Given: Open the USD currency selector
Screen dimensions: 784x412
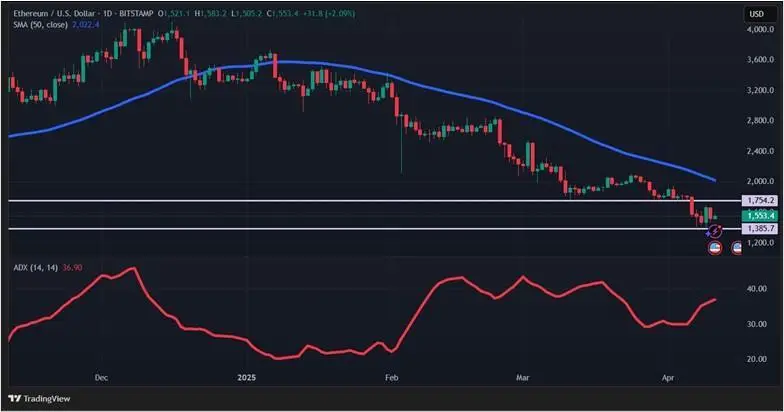Looking at the screenshot, I should click(756, 13).
